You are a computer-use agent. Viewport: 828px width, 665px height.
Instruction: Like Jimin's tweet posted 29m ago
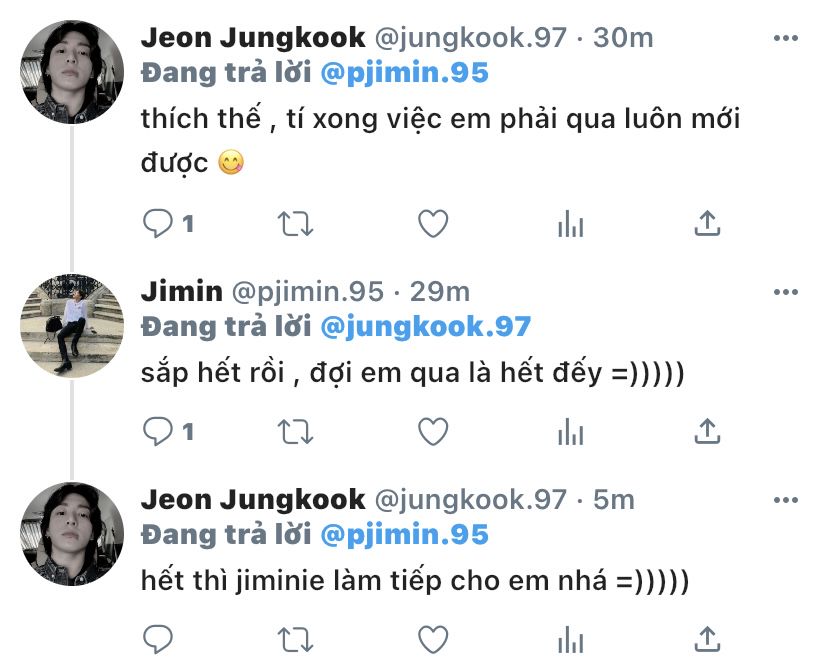pyautogui.click(x=432, y=431)
